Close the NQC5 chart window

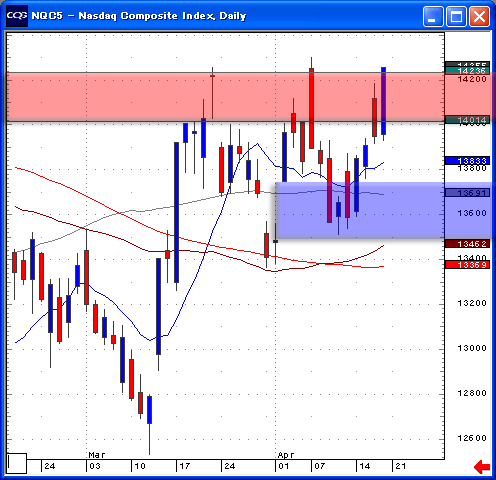pos(479,16)
